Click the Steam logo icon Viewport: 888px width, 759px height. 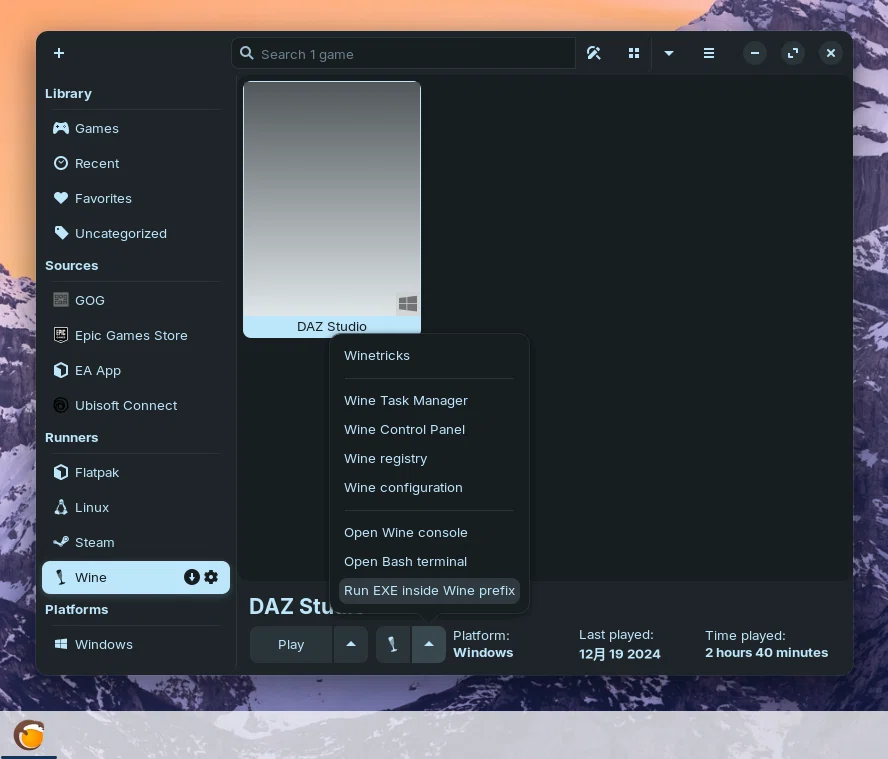61,542
